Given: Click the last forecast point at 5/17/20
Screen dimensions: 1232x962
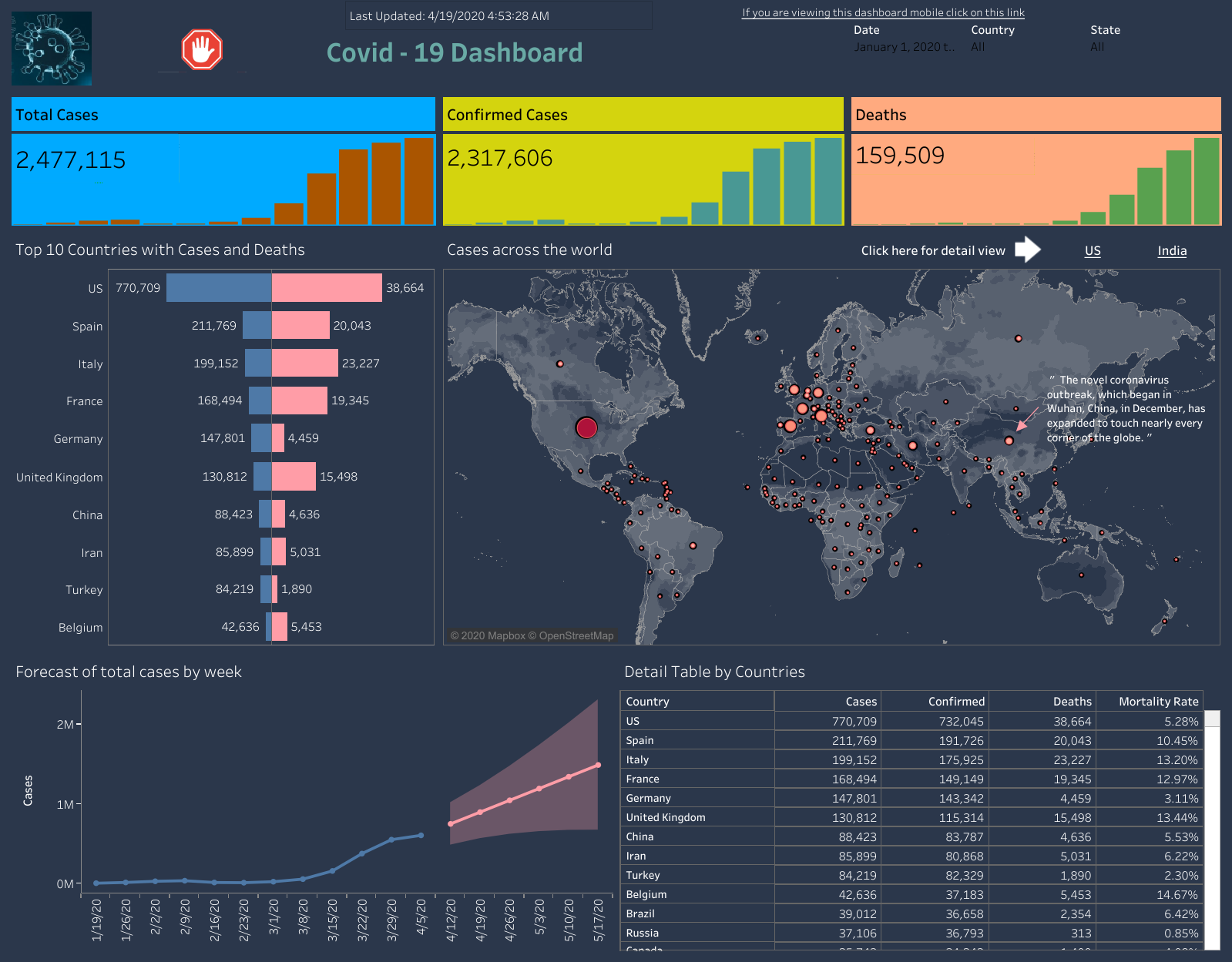Looking at the screenshot, I should [x=599, y=765].
